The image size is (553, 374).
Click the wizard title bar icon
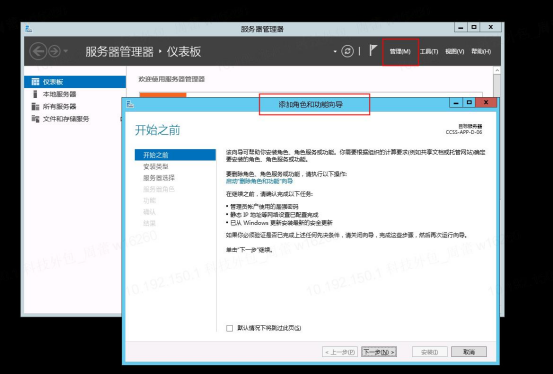pos(130,104)
